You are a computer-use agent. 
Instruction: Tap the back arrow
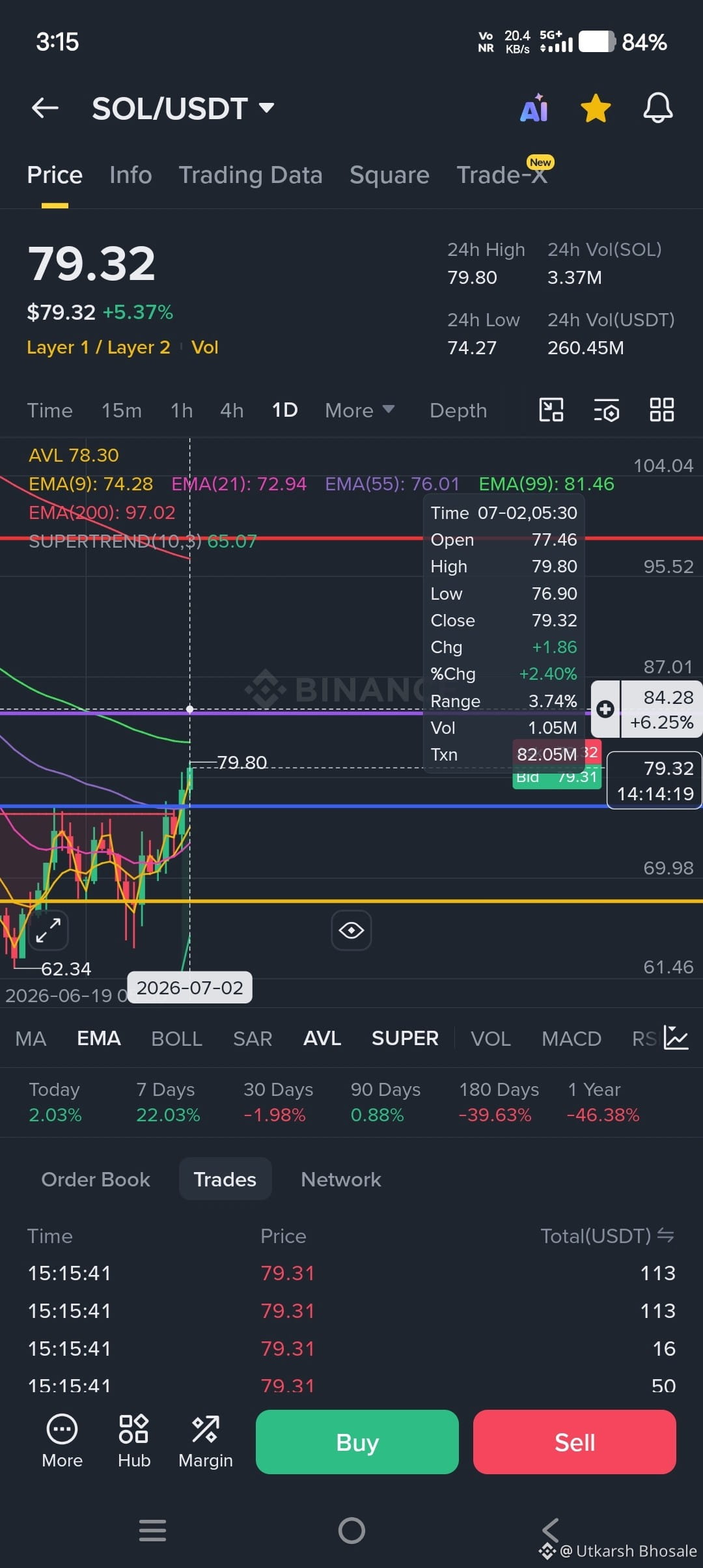[45, 108]
